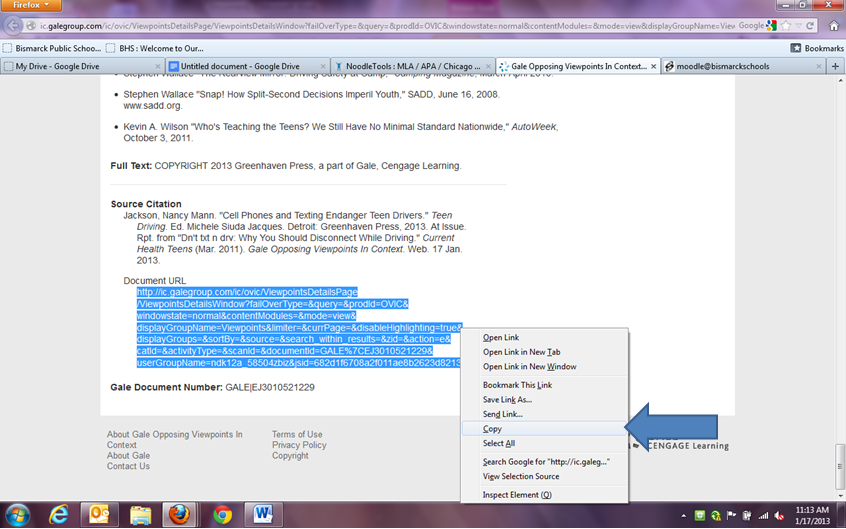This screenshot has height=529, width=846.
Task: Bookmark this page with the star icon
Action: coord(786,25)
